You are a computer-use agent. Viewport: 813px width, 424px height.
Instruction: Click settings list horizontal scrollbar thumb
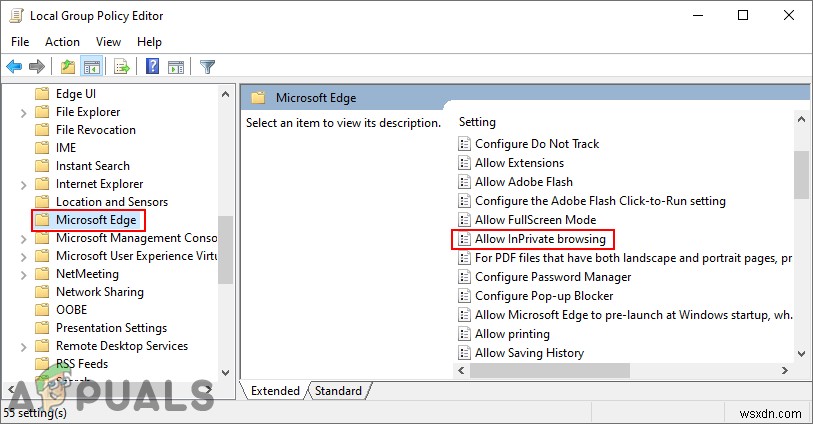tap(549, 370)
